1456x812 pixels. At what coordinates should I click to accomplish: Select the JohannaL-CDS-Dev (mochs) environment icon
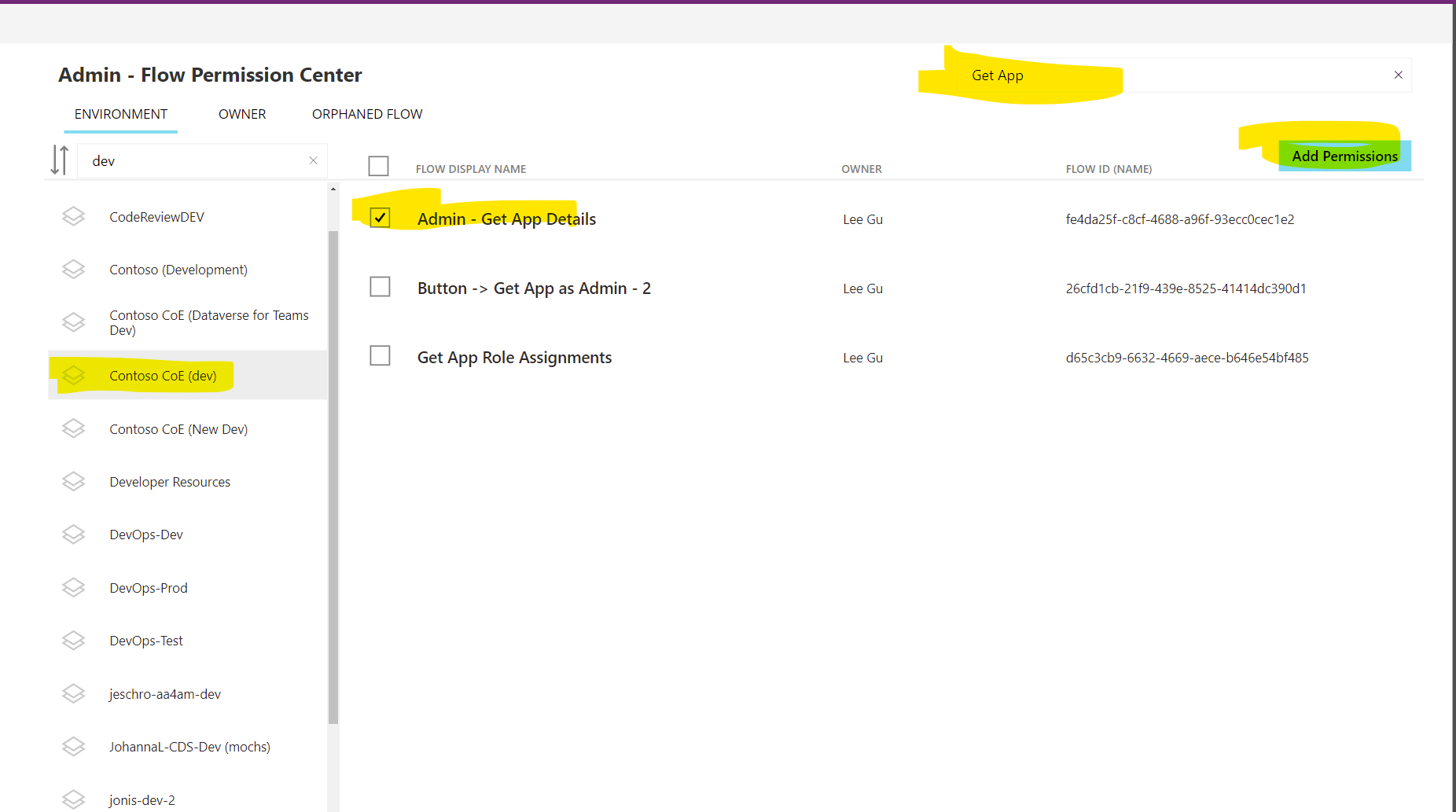[73, 746]
